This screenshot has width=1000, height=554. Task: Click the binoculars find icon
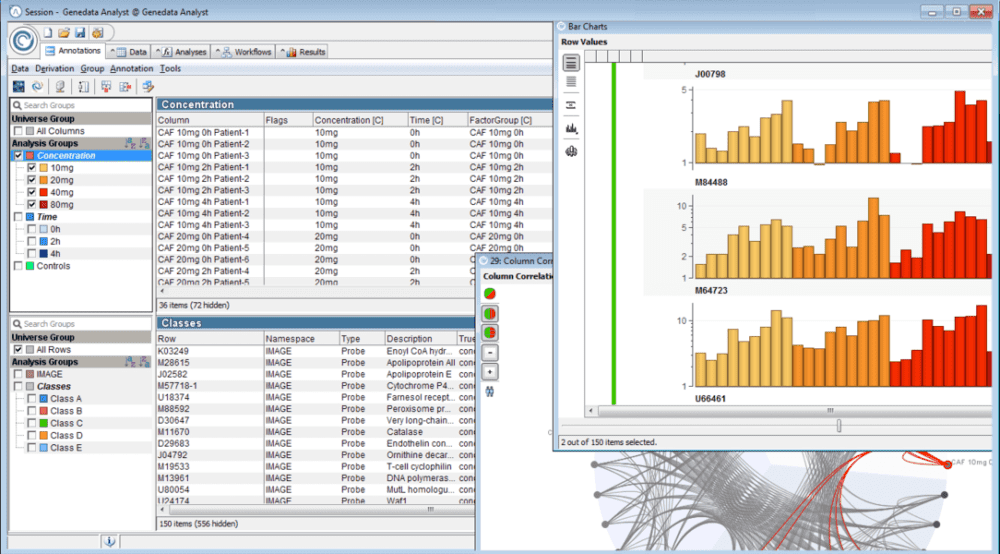489,391
